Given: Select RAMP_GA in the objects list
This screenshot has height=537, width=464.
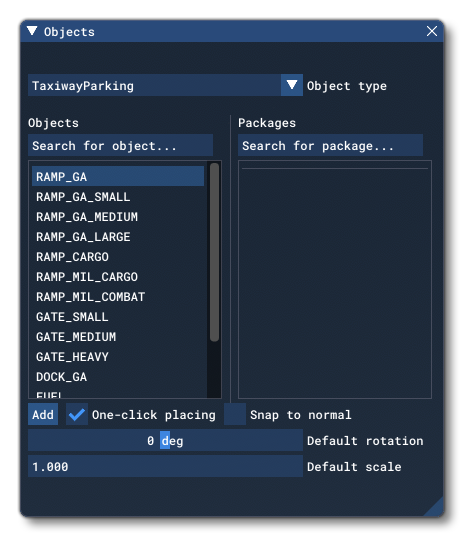Looking at the screenshot, I should (x=118, y=176).
